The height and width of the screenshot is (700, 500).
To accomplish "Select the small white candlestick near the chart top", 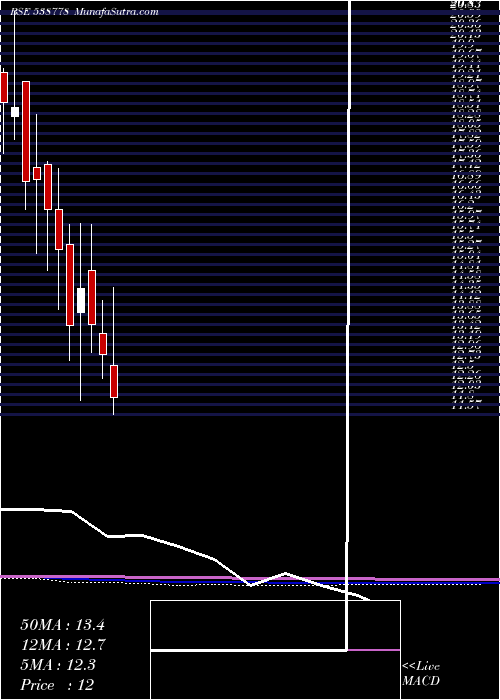I will [15, 112].
